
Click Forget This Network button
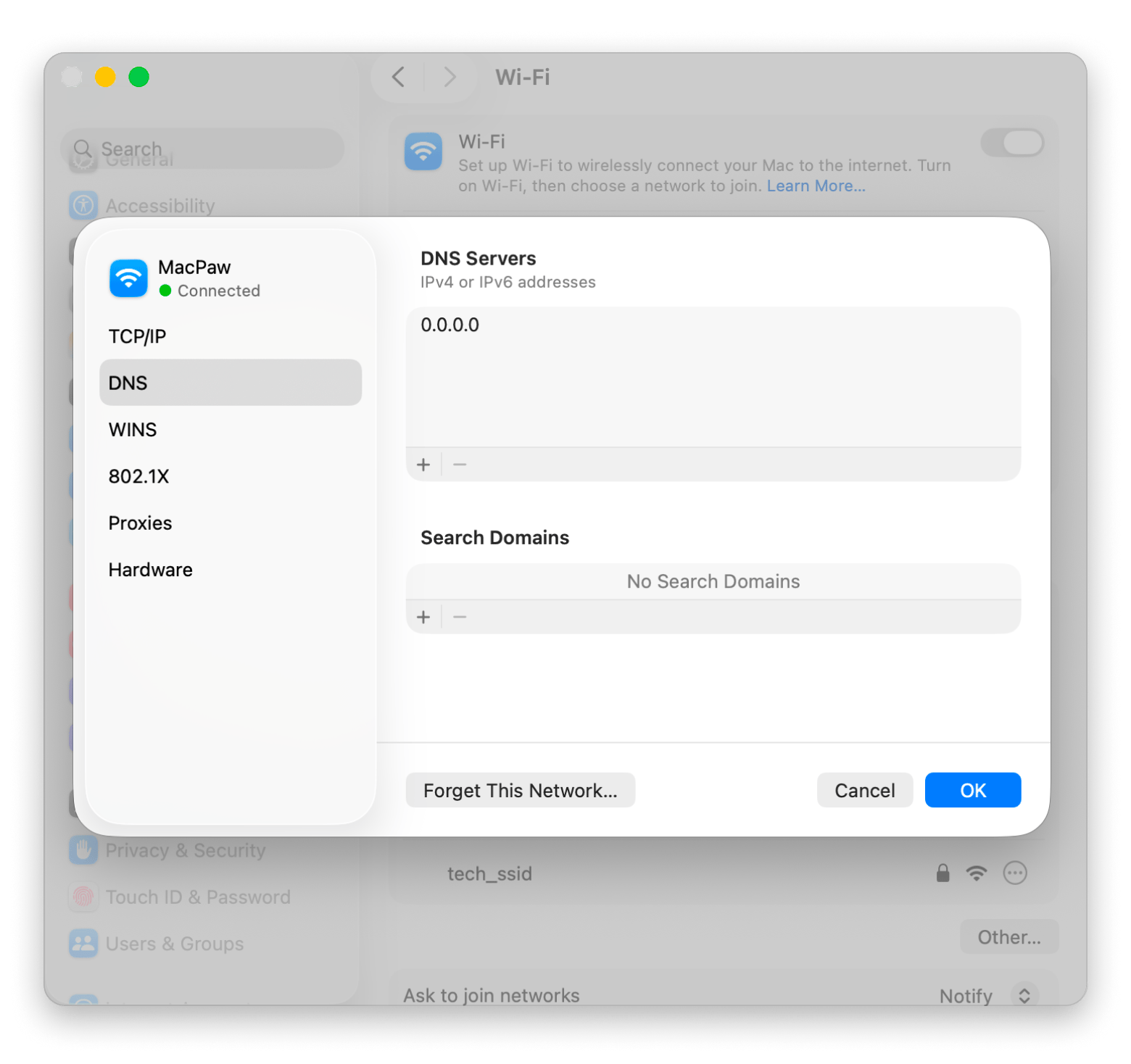click(520, 790)
